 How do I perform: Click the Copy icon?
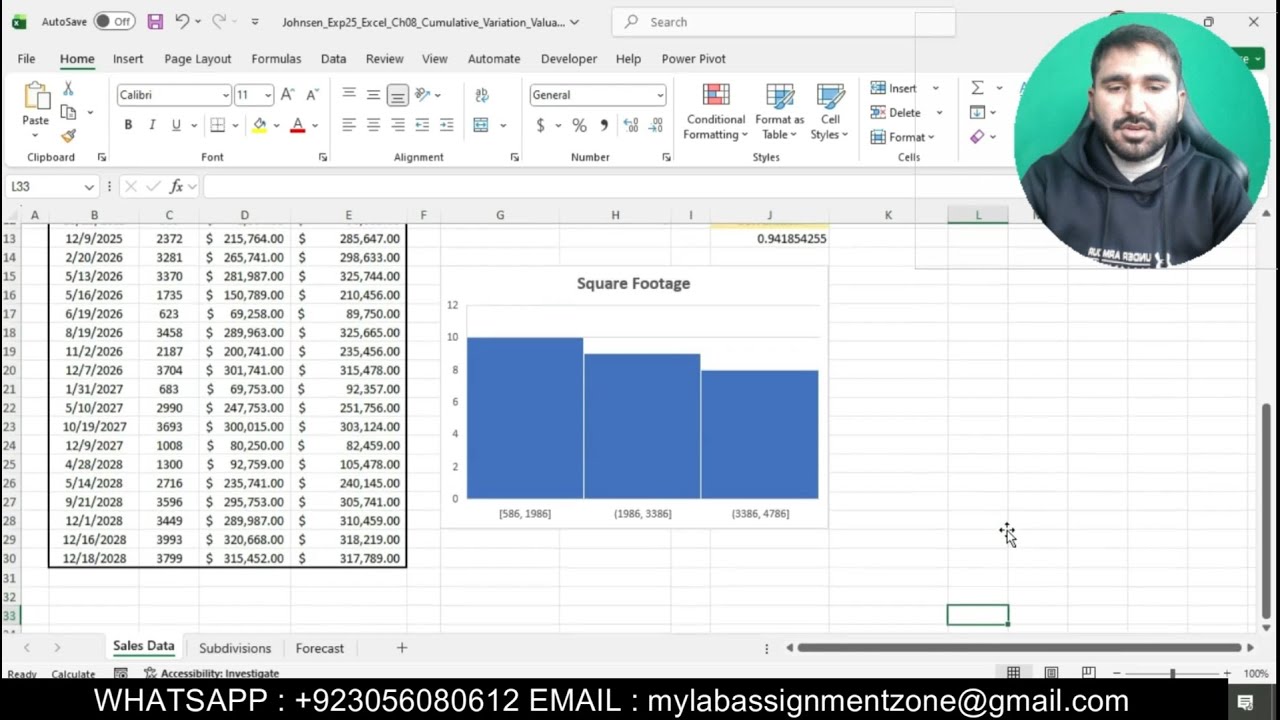(x=68, y=112)
